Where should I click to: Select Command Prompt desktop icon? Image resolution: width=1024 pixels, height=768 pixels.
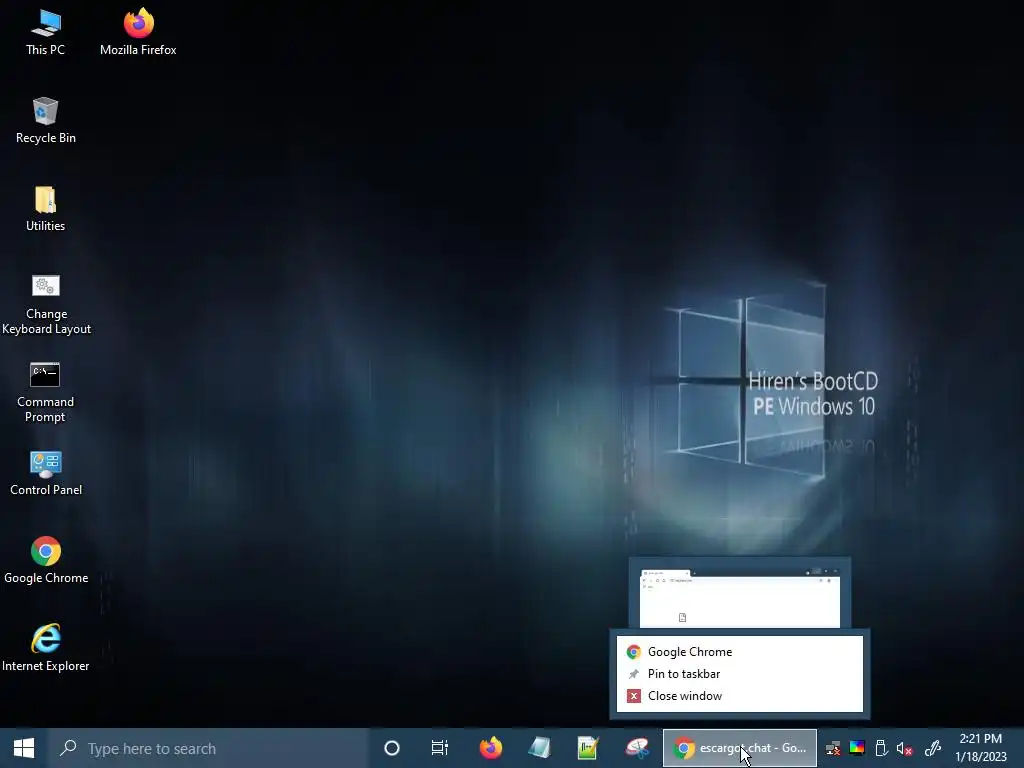click(x=46, y=392)
